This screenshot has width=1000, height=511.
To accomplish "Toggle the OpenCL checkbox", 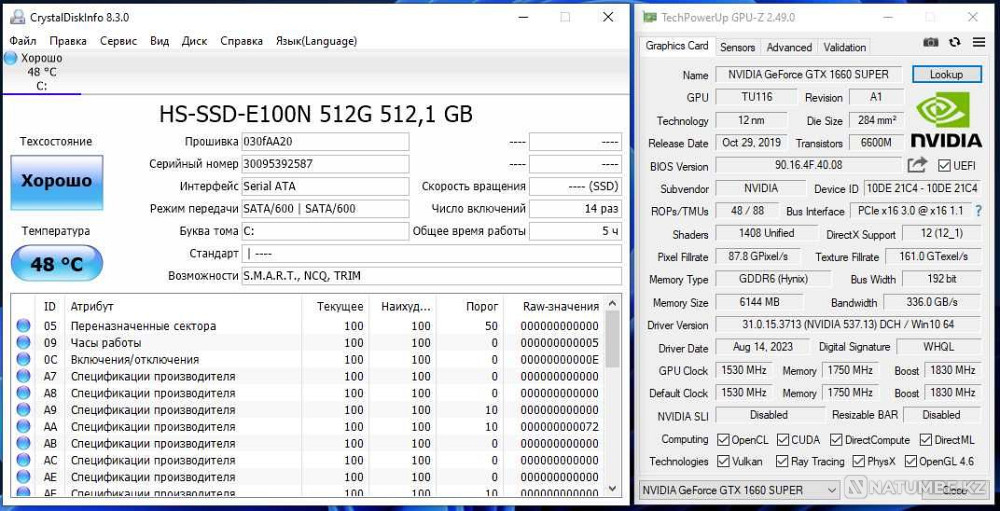I will pos(723,440).
